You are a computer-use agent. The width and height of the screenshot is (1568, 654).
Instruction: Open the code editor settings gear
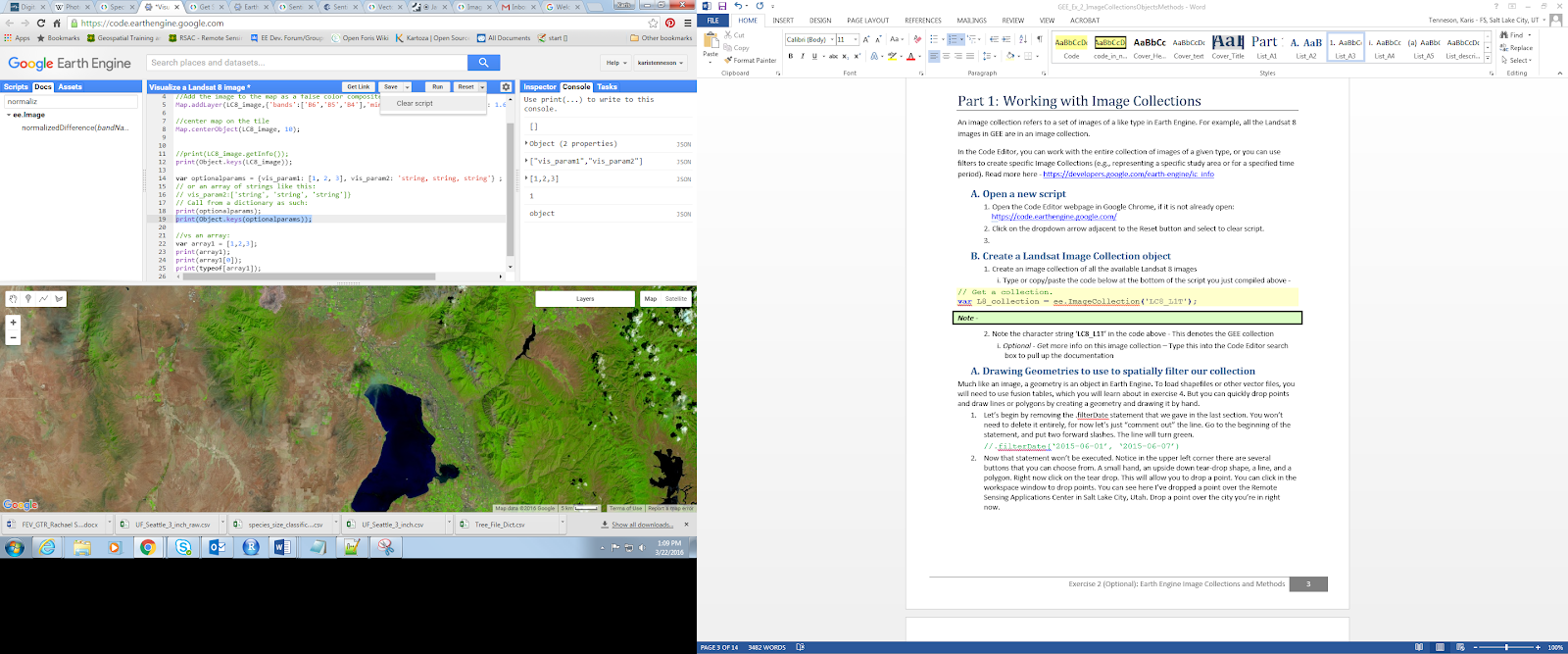coord(507,86)
